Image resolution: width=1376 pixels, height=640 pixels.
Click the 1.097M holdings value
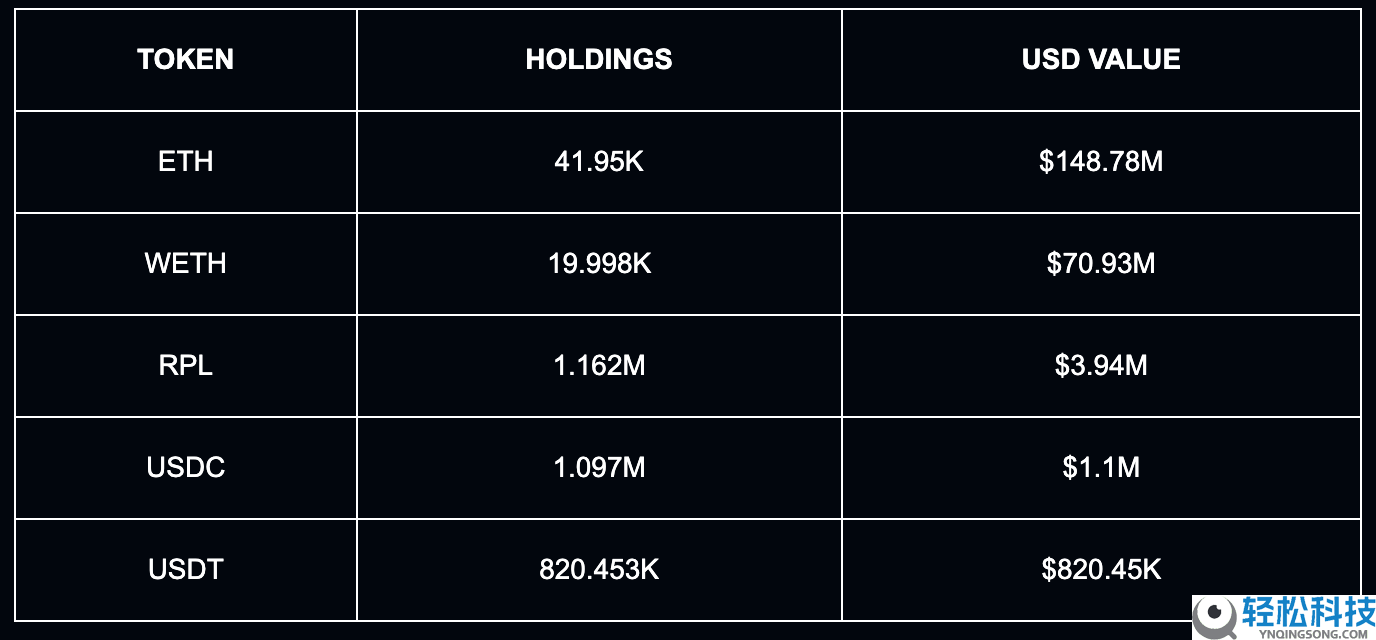click(x=599, y=468)
